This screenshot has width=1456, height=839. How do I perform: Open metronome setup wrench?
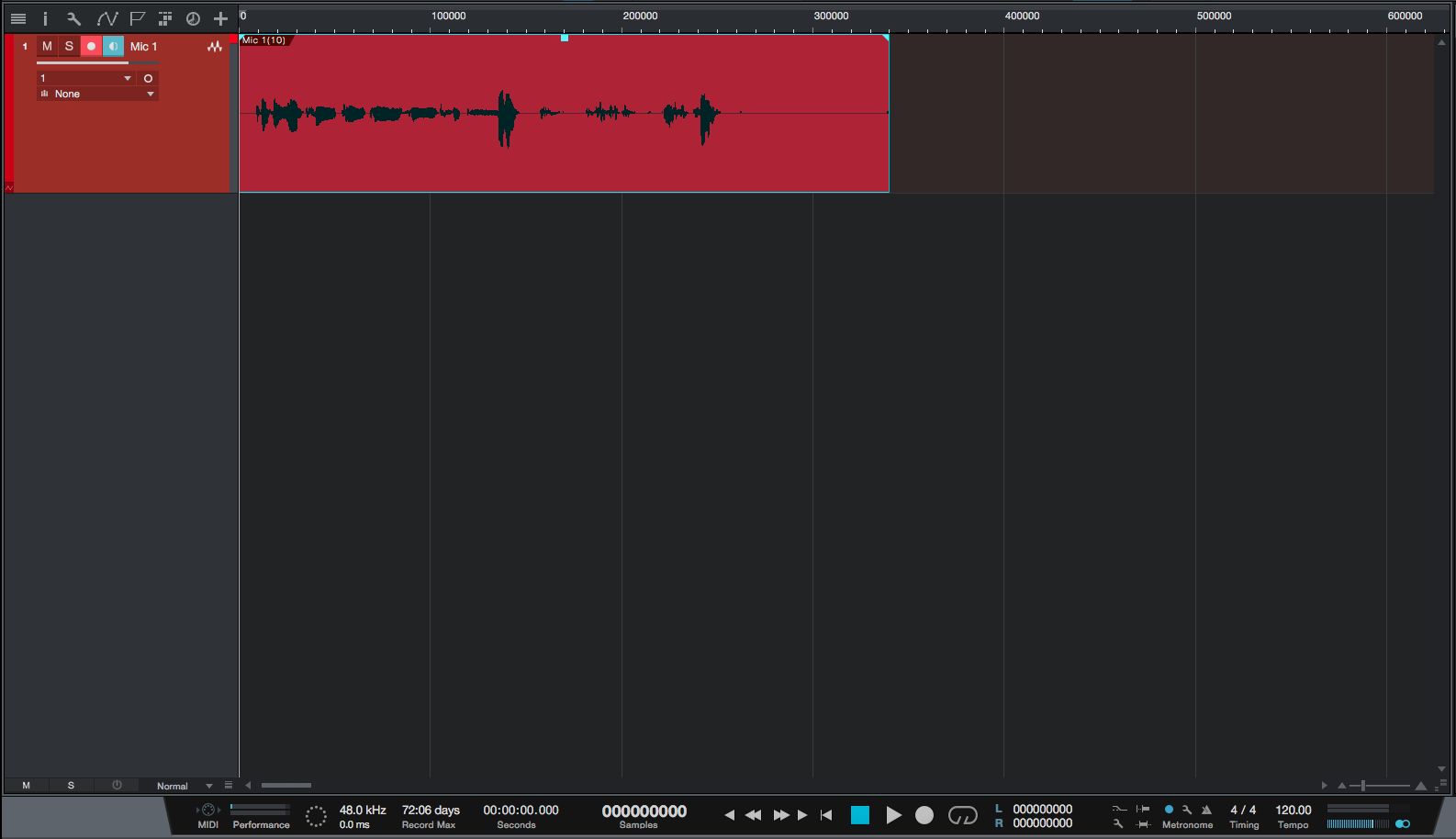(x=1187, y=810)
